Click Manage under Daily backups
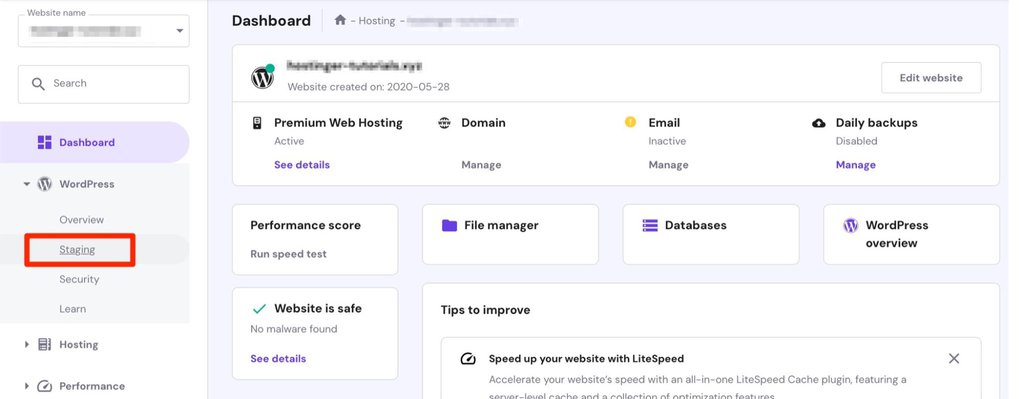The height and width of the screenshot is (399, 1024). 856,165
